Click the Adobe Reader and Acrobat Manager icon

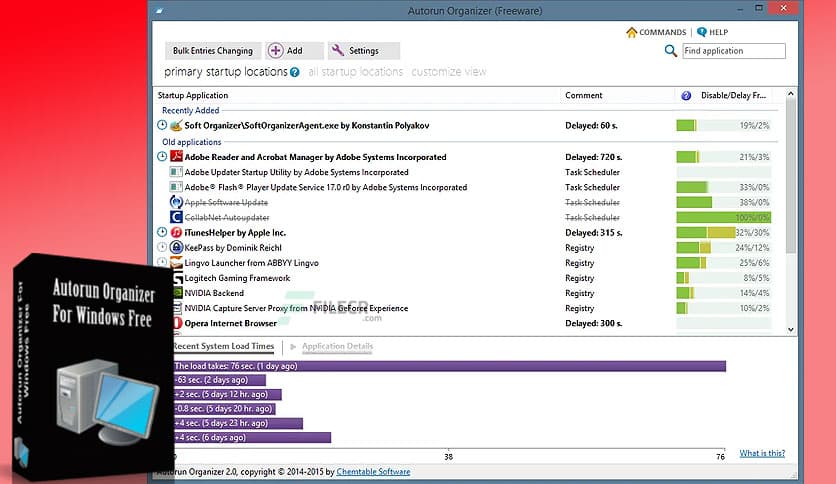click(x=176, y=157)
